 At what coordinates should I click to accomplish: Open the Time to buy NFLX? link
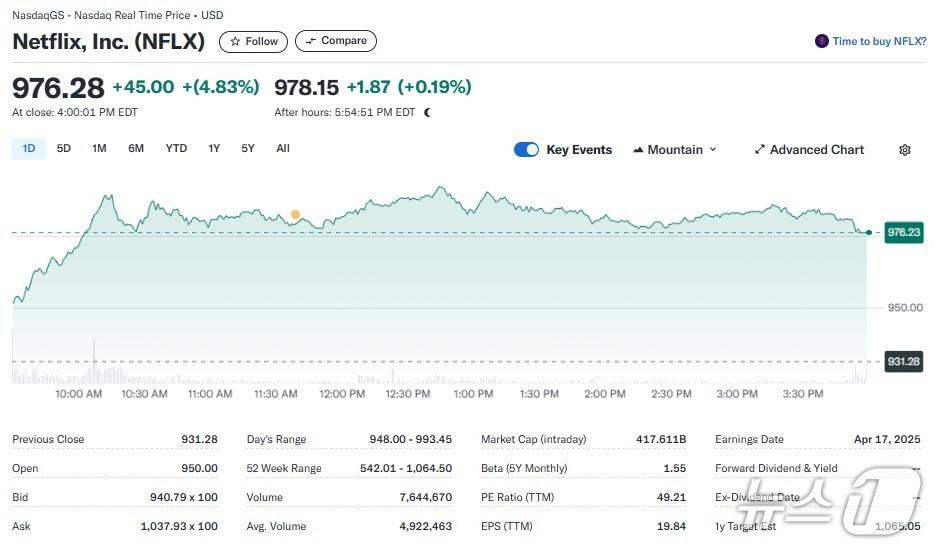pos(878,41)
